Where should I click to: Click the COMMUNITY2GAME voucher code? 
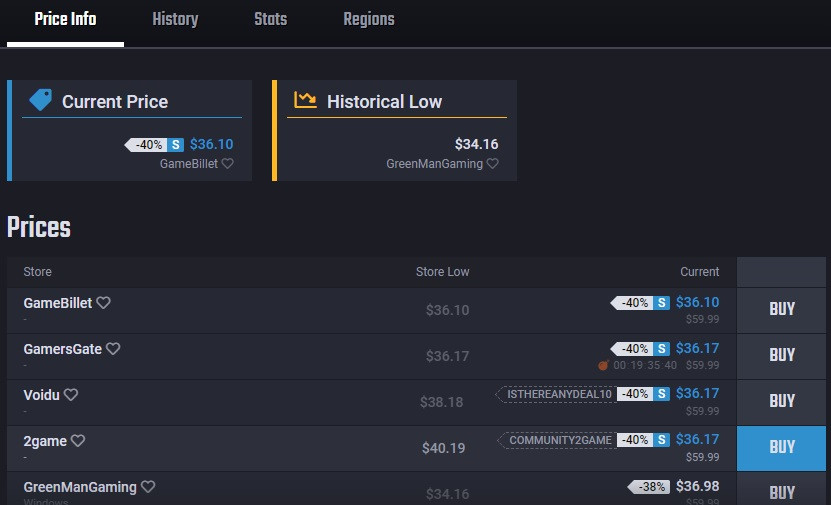[x=558, y=440]
